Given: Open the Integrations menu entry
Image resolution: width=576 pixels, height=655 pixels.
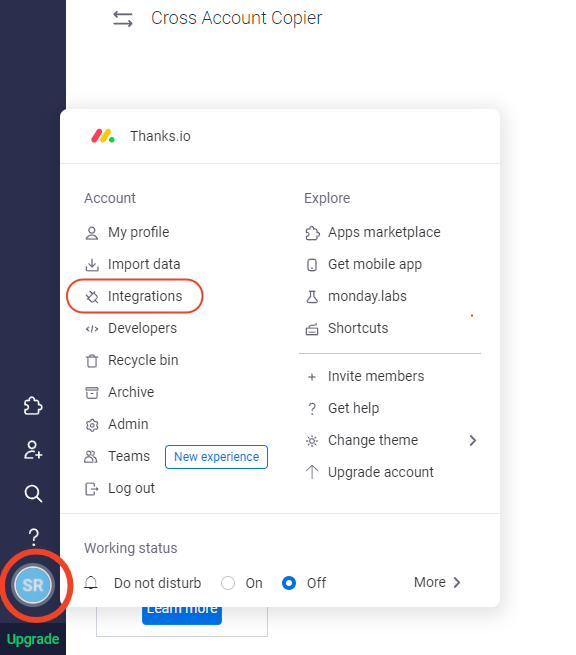Looking at the screenshot, I should click(x=145, y=296).
